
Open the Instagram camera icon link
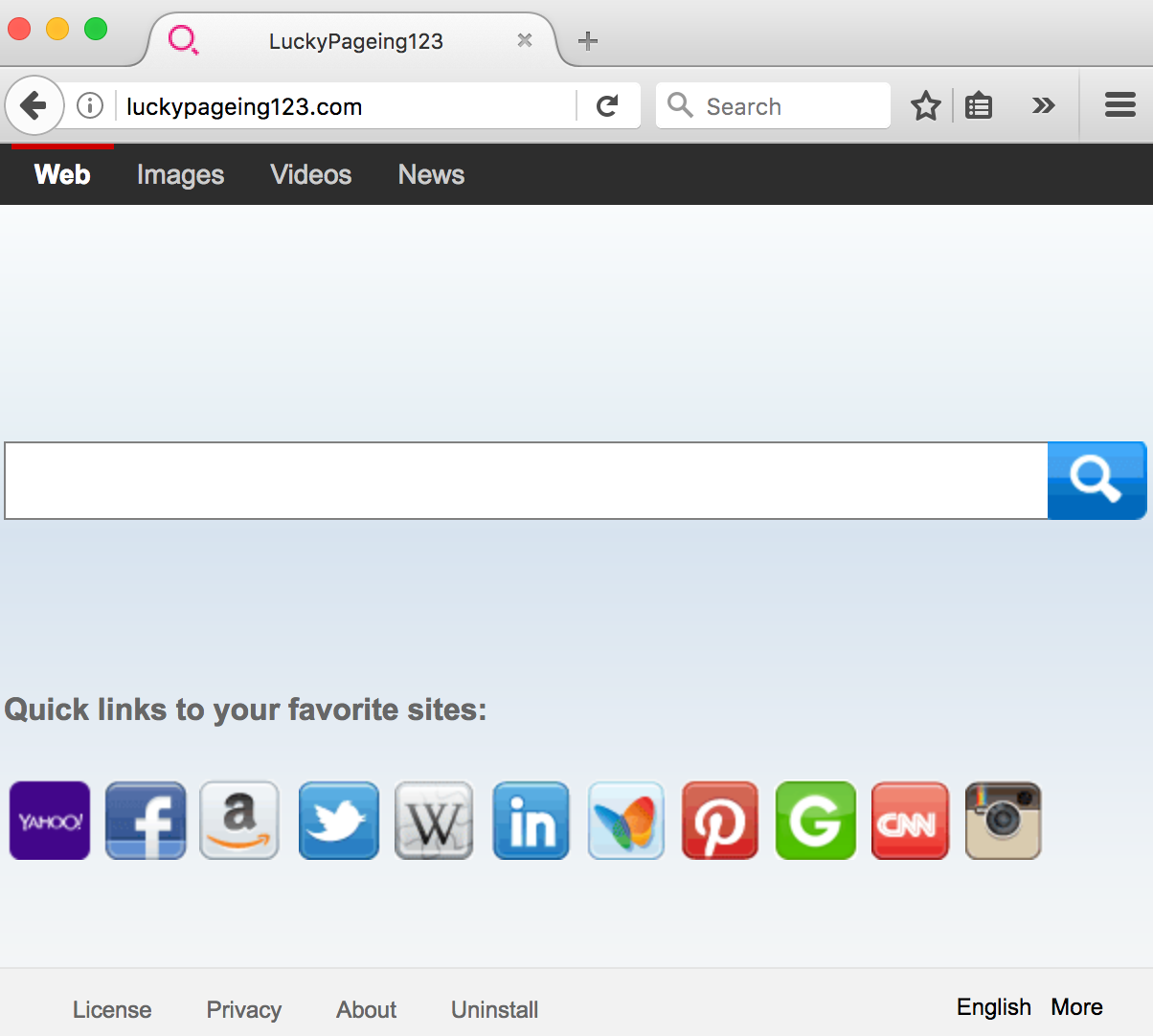pos(1003,821)
